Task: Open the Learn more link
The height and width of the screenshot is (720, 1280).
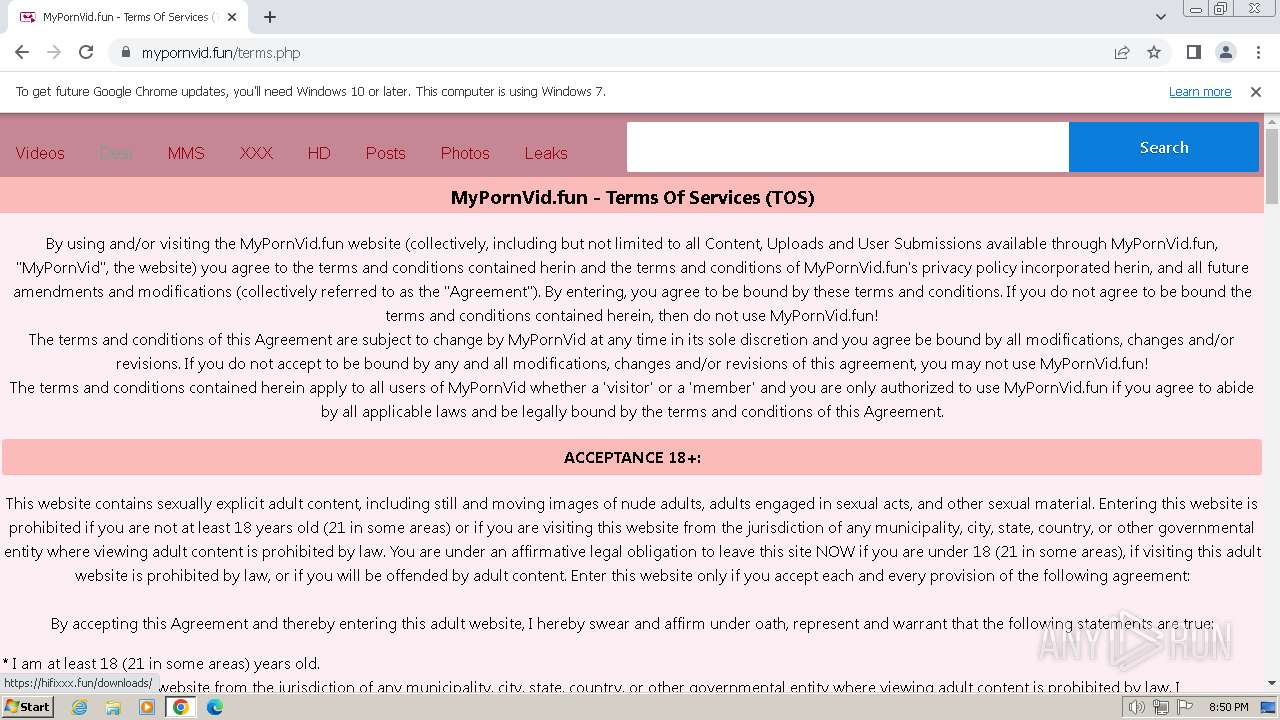Action: [x=1200, y=91]
